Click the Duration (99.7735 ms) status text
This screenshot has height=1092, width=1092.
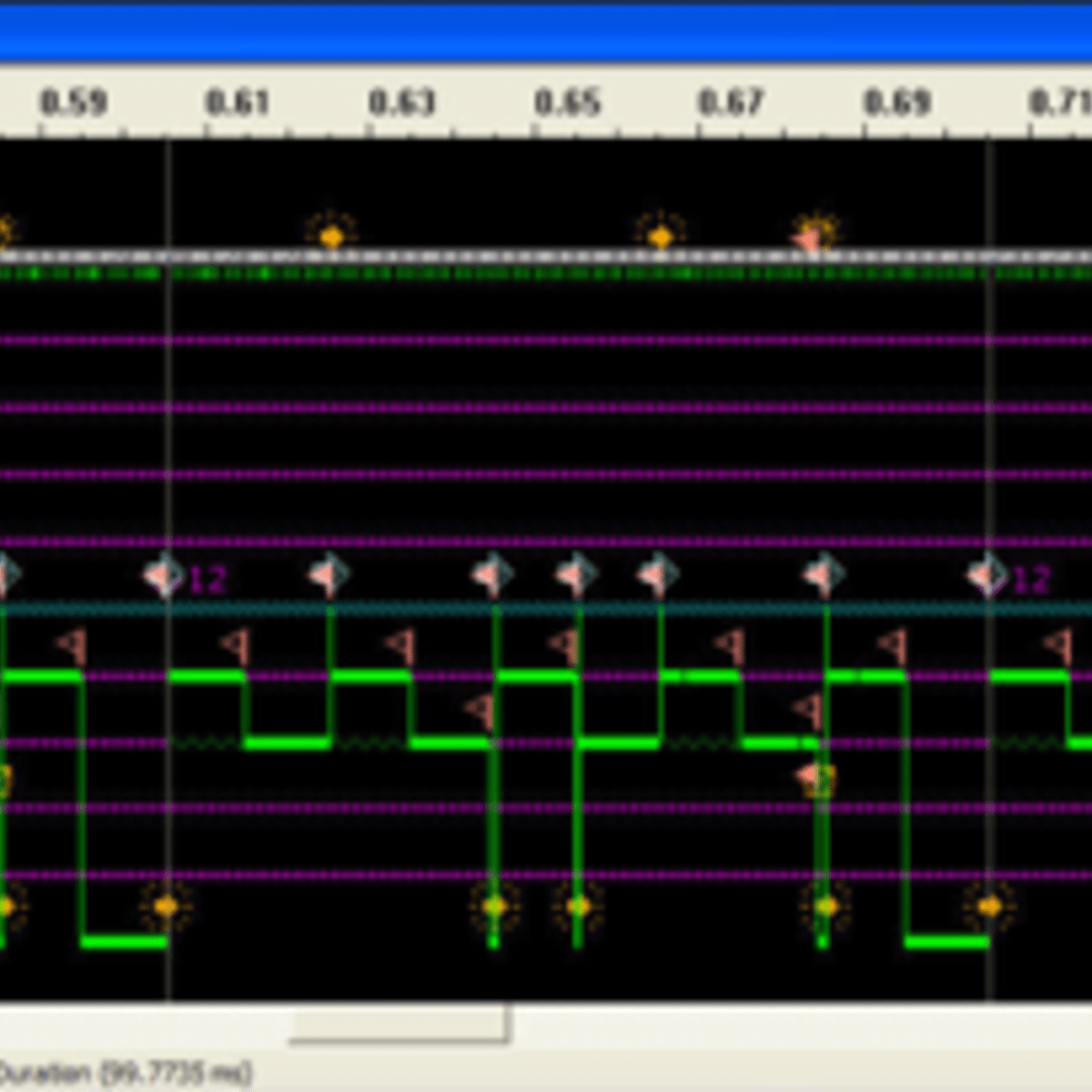tap(123, 1072)
